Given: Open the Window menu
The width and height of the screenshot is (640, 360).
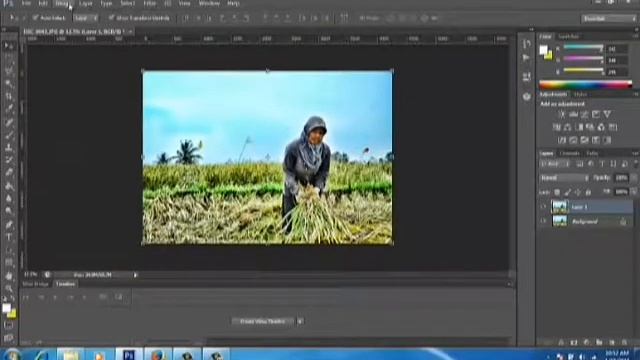Looking at the screenshot, I should (x=209, y=3).
